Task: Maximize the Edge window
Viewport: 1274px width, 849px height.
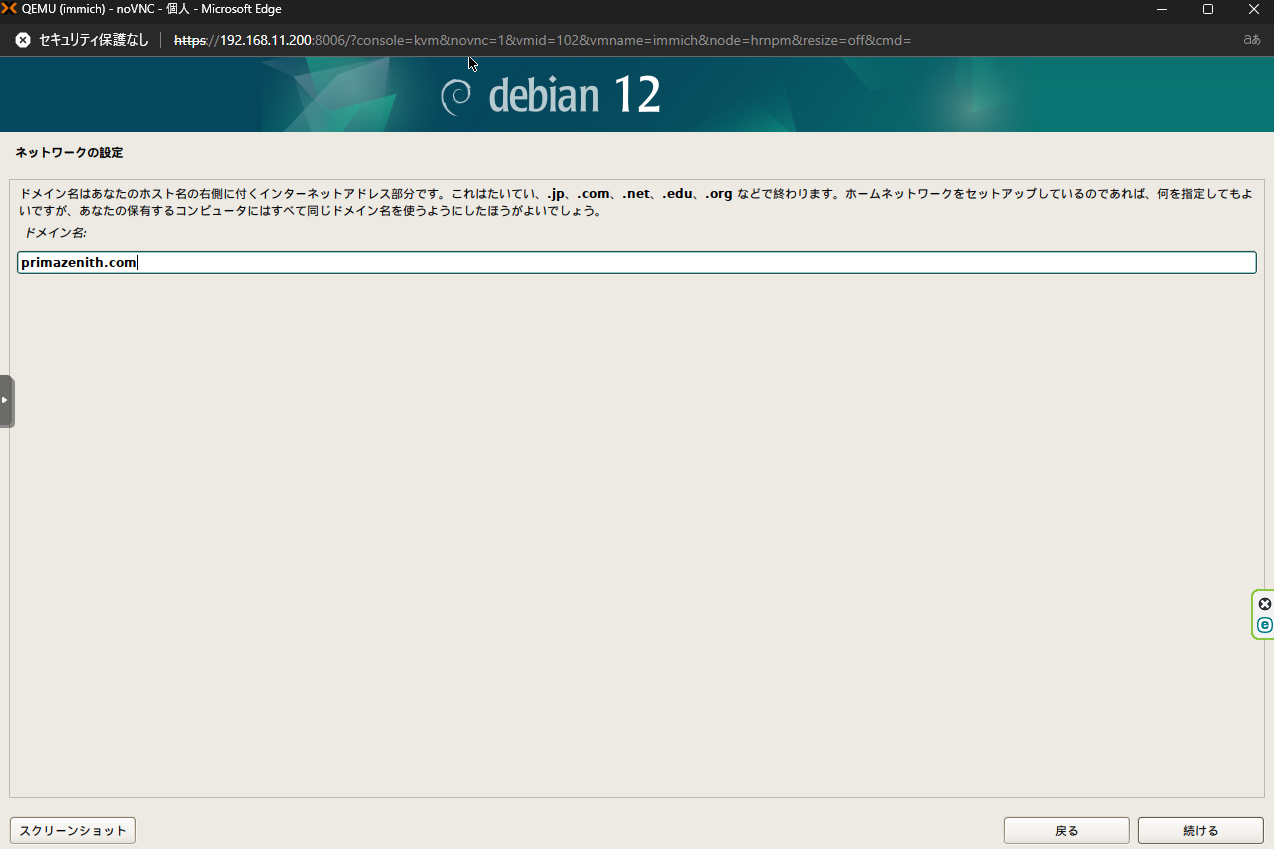Action: (1208, 9)
